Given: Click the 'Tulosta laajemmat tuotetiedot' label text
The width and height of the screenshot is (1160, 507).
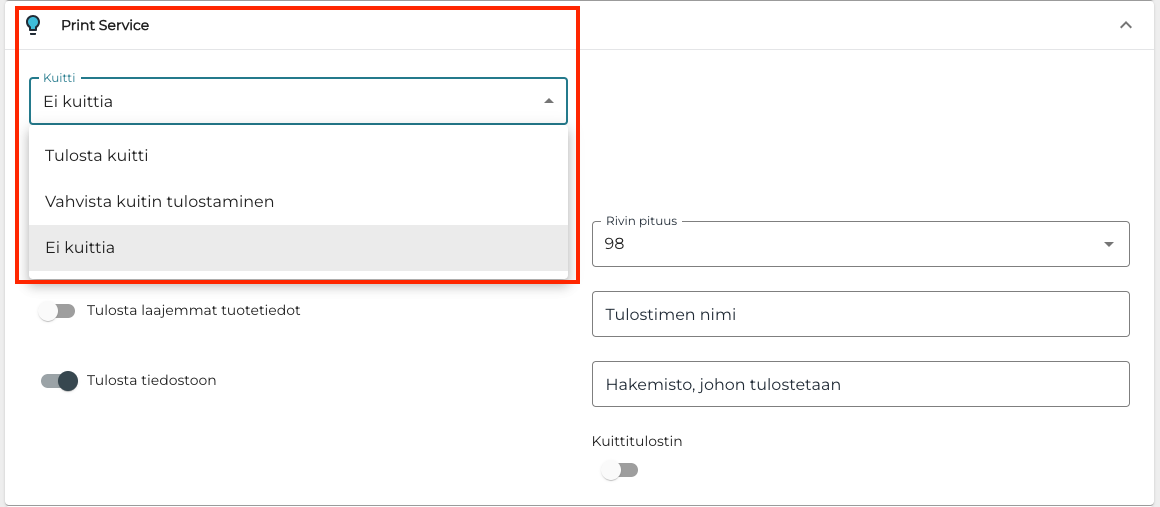Looking at the screenshot, I should pos(194,310).
